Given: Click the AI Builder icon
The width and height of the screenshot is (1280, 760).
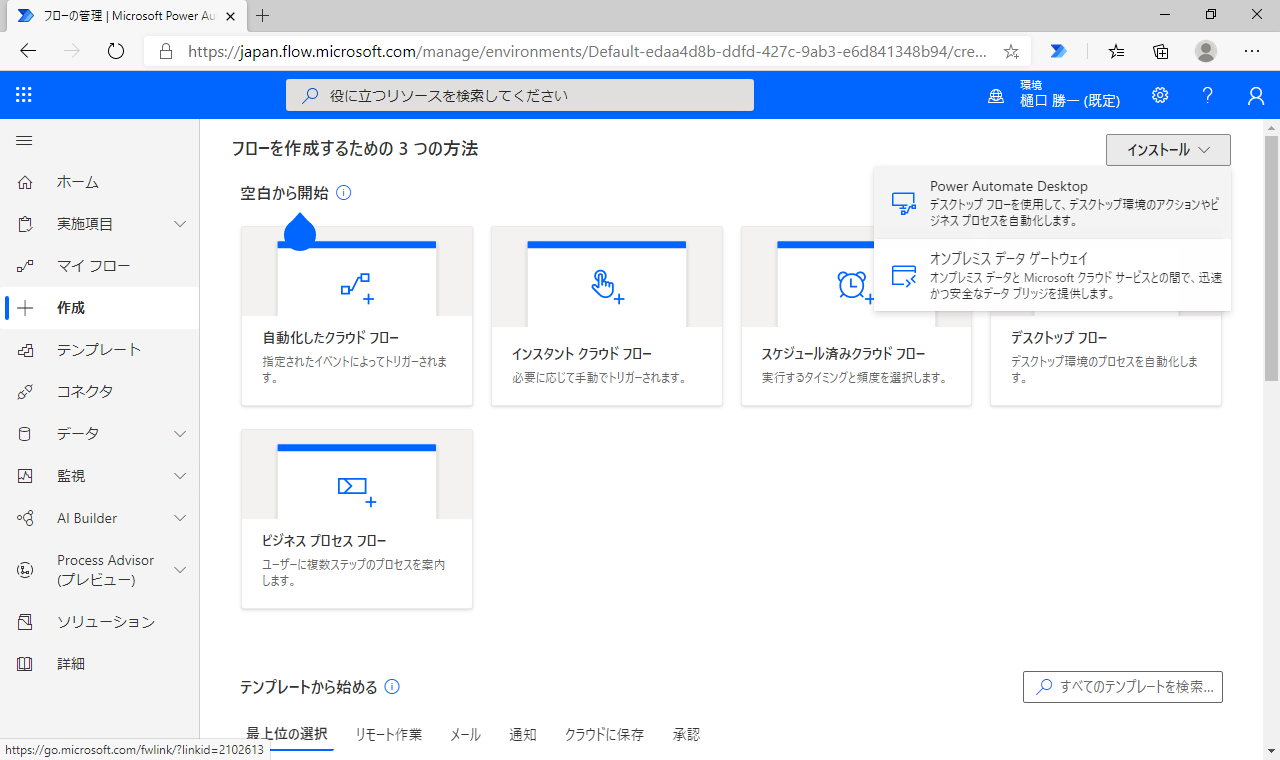Looking at the screenshot, I should pos(25,518).
